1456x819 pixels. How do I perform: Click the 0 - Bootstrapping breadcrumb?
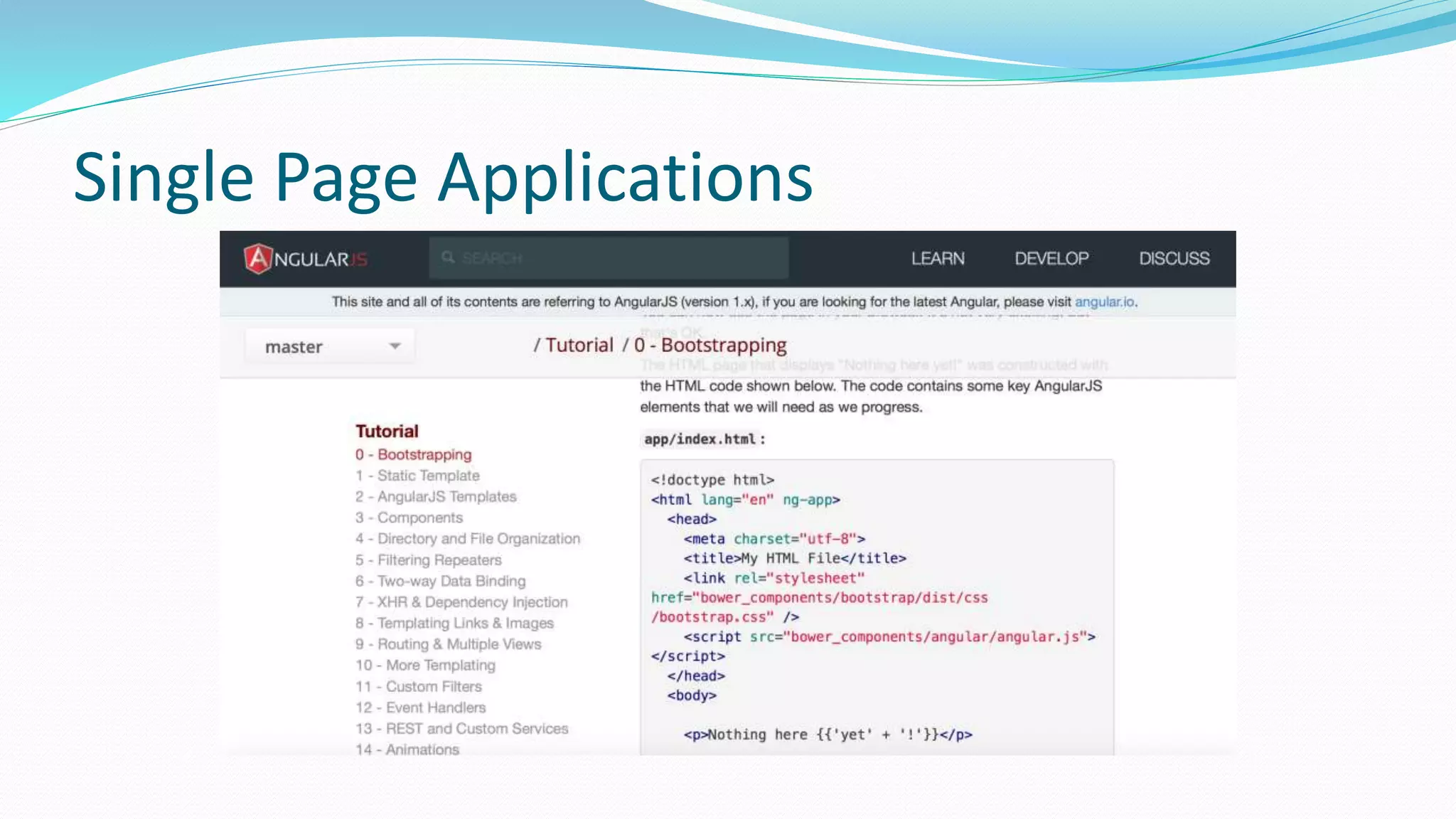point(710,346)
